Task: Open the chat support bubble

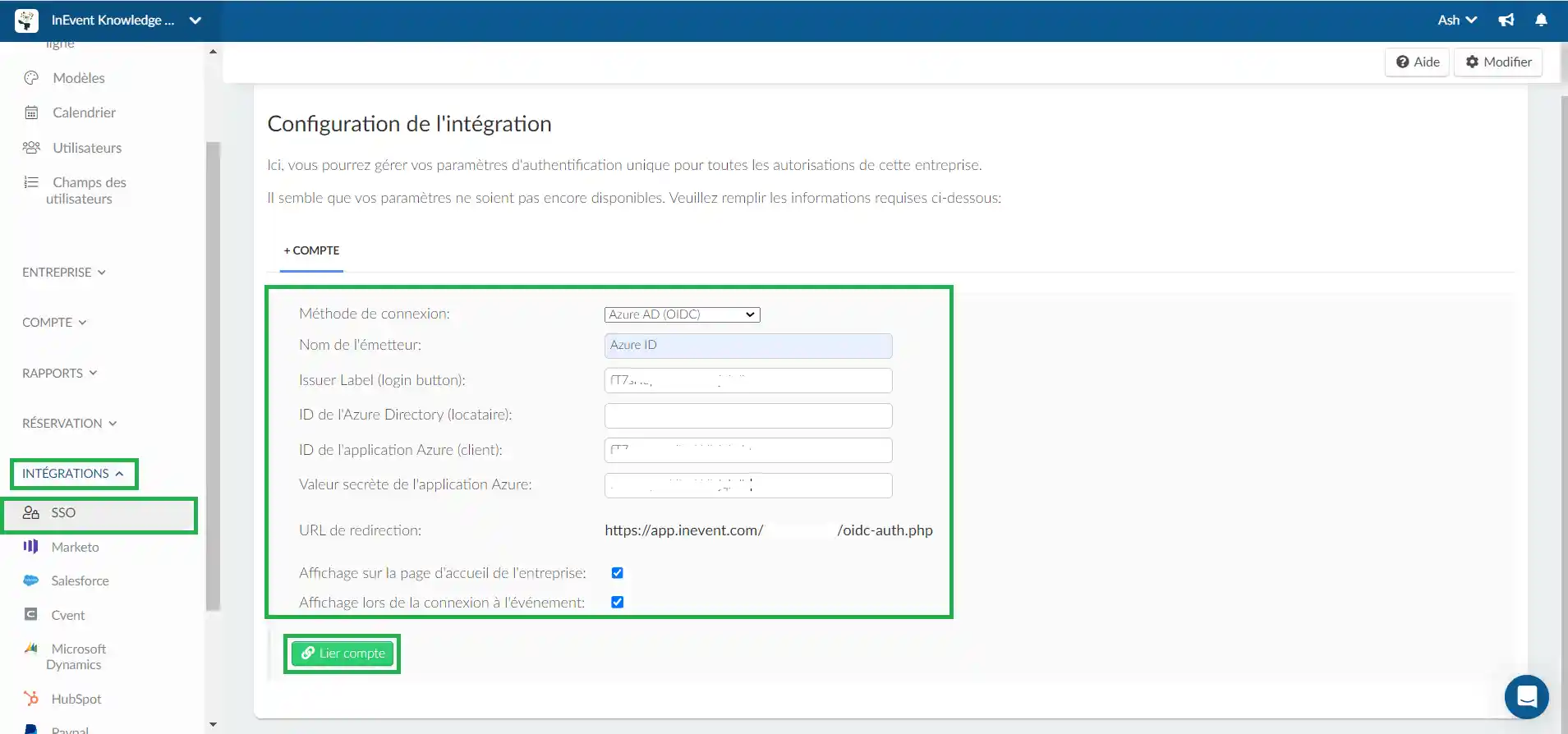Action: [1527, 697]
